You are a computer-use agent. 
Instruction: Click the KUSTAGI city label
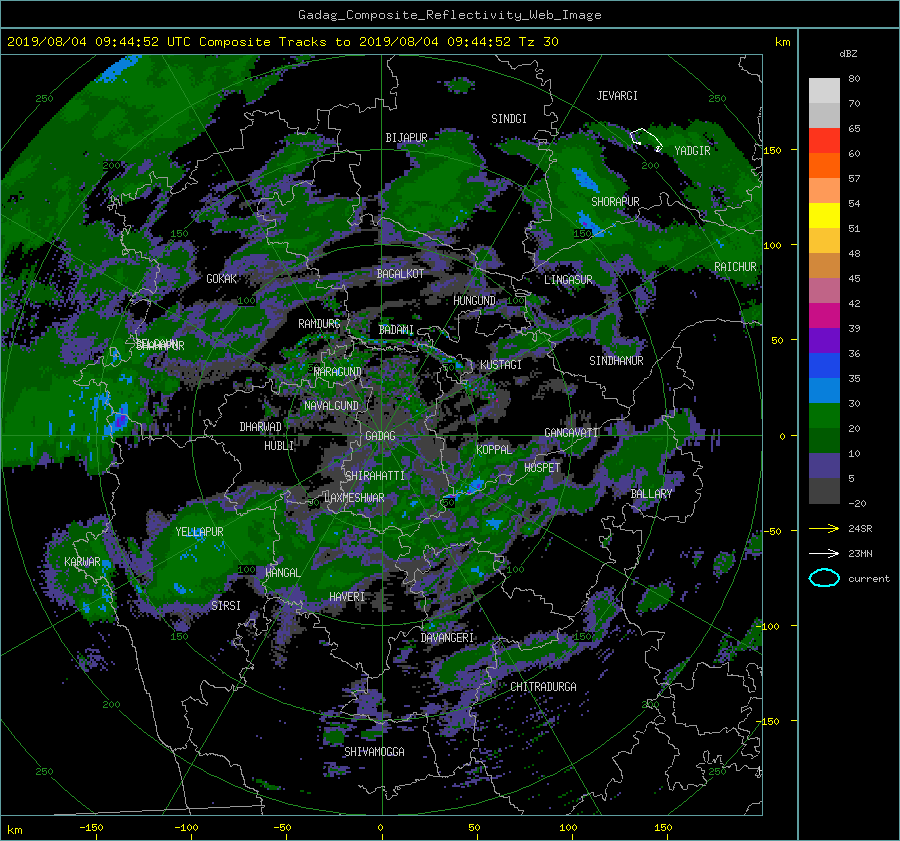click(x=501, y=365)
